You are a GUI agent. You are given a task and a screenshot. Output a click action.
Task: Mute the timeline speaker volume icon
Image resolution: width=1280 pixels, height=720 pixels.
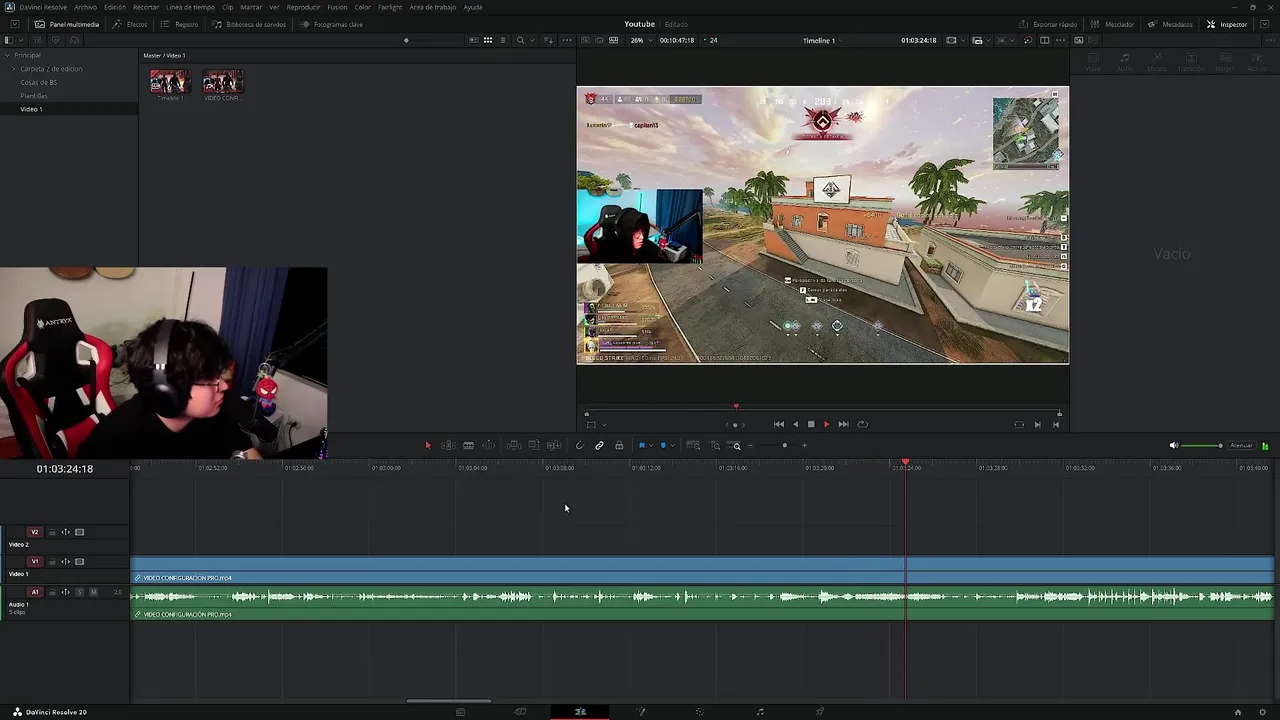coord(1174,445)
